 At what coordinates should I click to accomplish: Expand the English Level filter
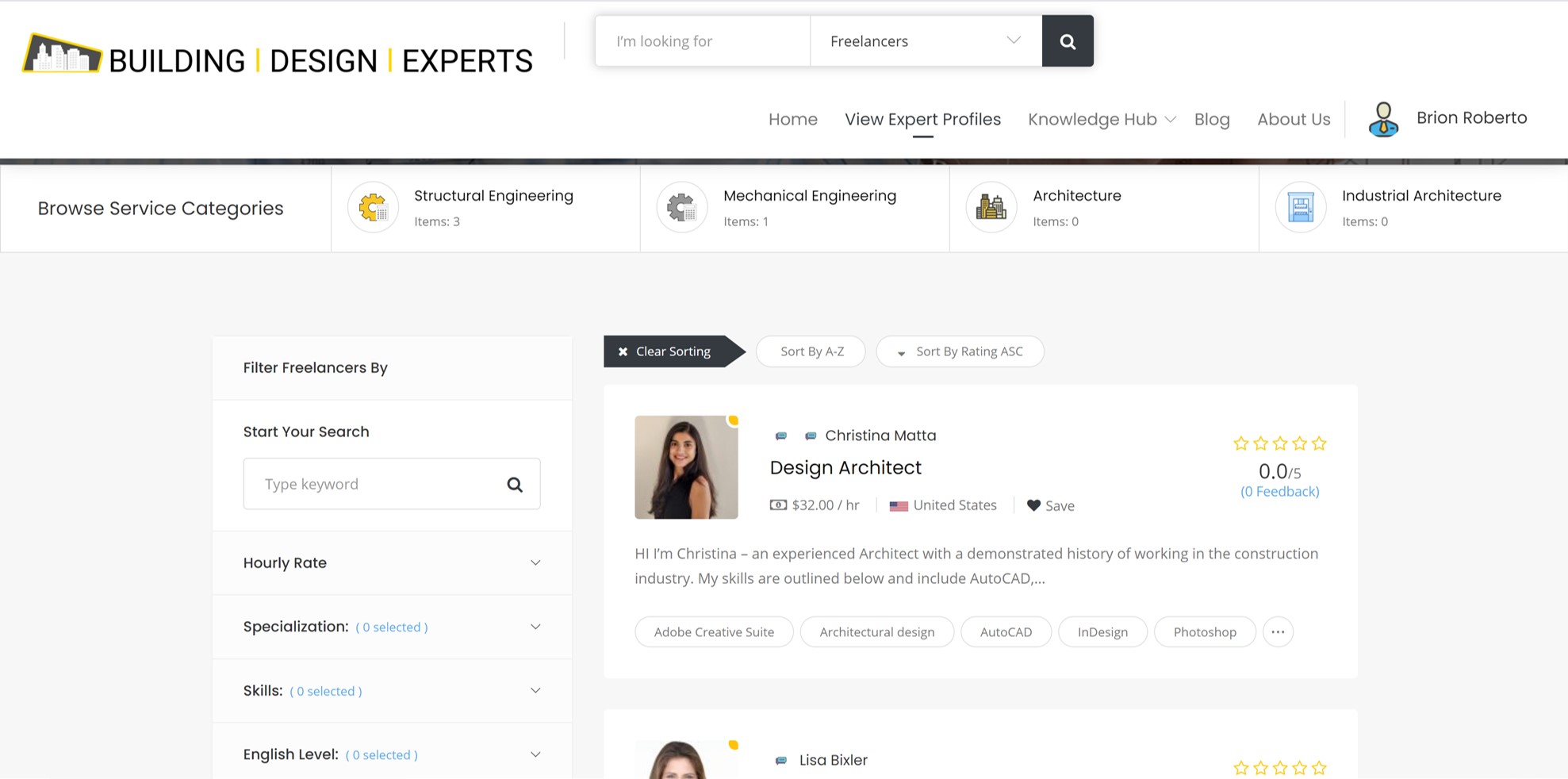pyautogui.click(x=392, y=754)
